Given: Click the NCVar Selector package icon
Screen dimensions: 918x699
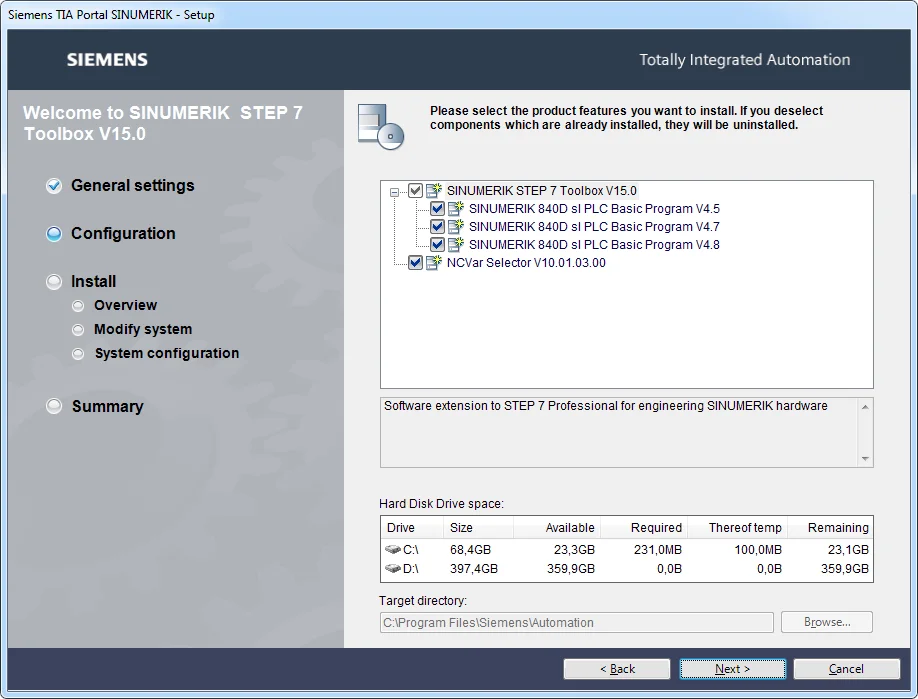Looking at the screenshot, I should pos(434,263).
